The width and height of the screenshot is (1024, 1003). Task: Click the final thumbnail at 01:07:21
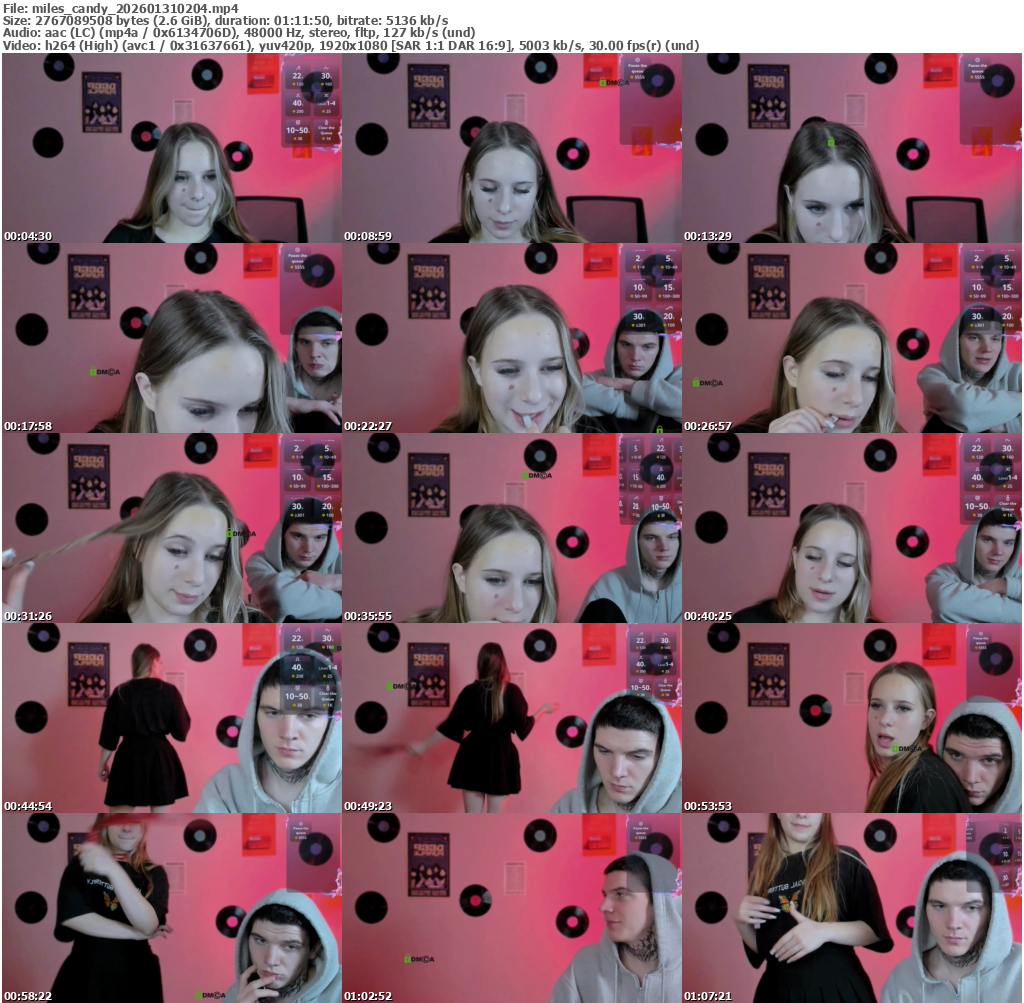(x=852, y=908)
